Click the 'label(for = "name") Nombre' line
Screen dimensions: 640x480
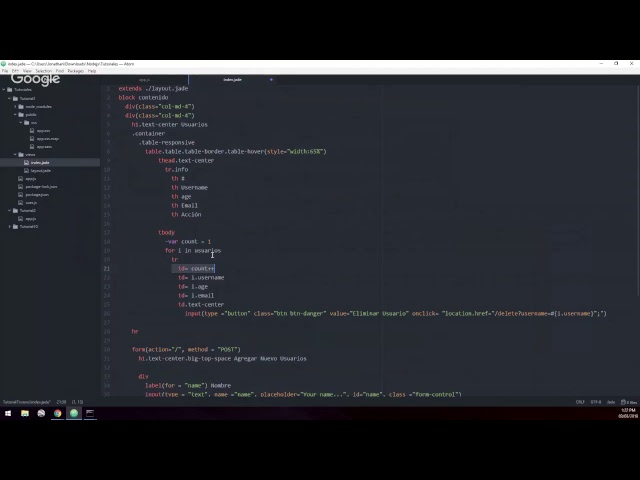pyautogui.click(x=188, y=386)
